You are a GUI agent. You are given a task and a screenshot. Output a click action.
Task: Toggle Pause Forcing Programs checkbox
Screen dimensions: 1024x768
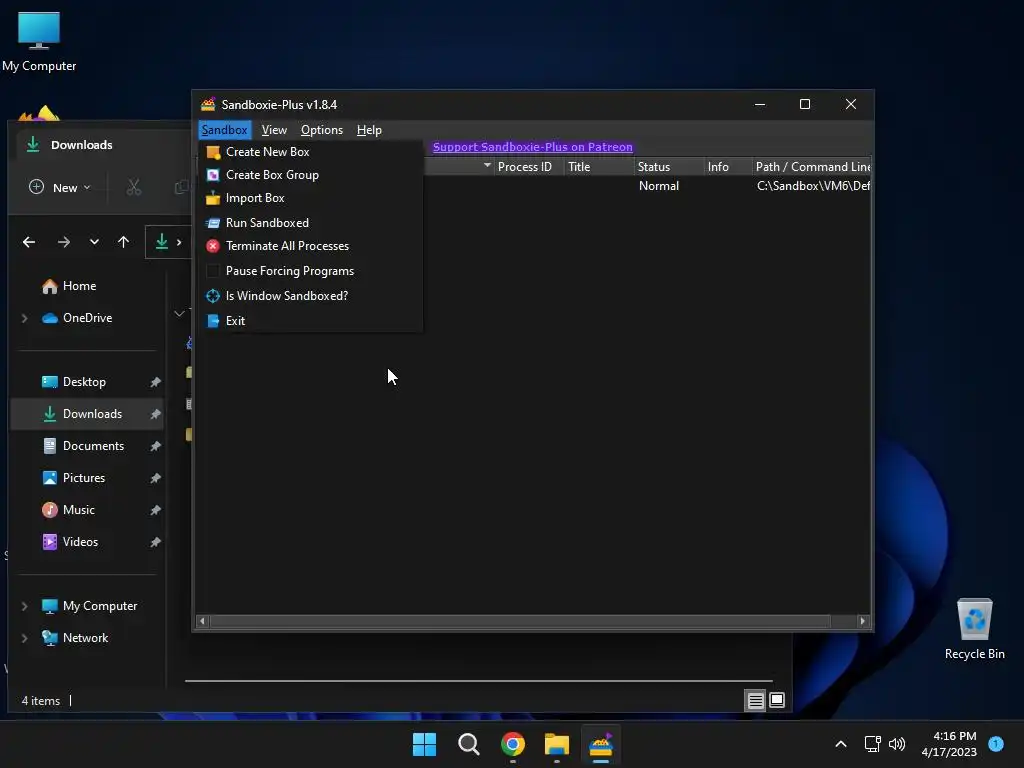213,271
